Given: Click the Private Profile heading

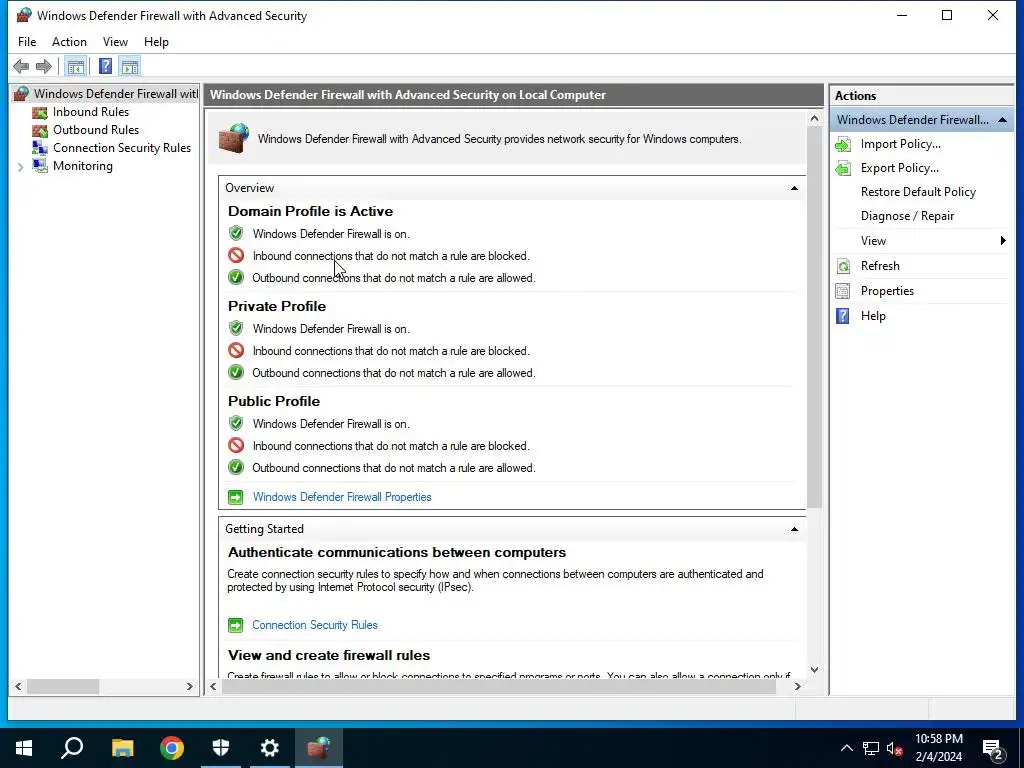Looking at the screenshot, I should pos(277,306).
